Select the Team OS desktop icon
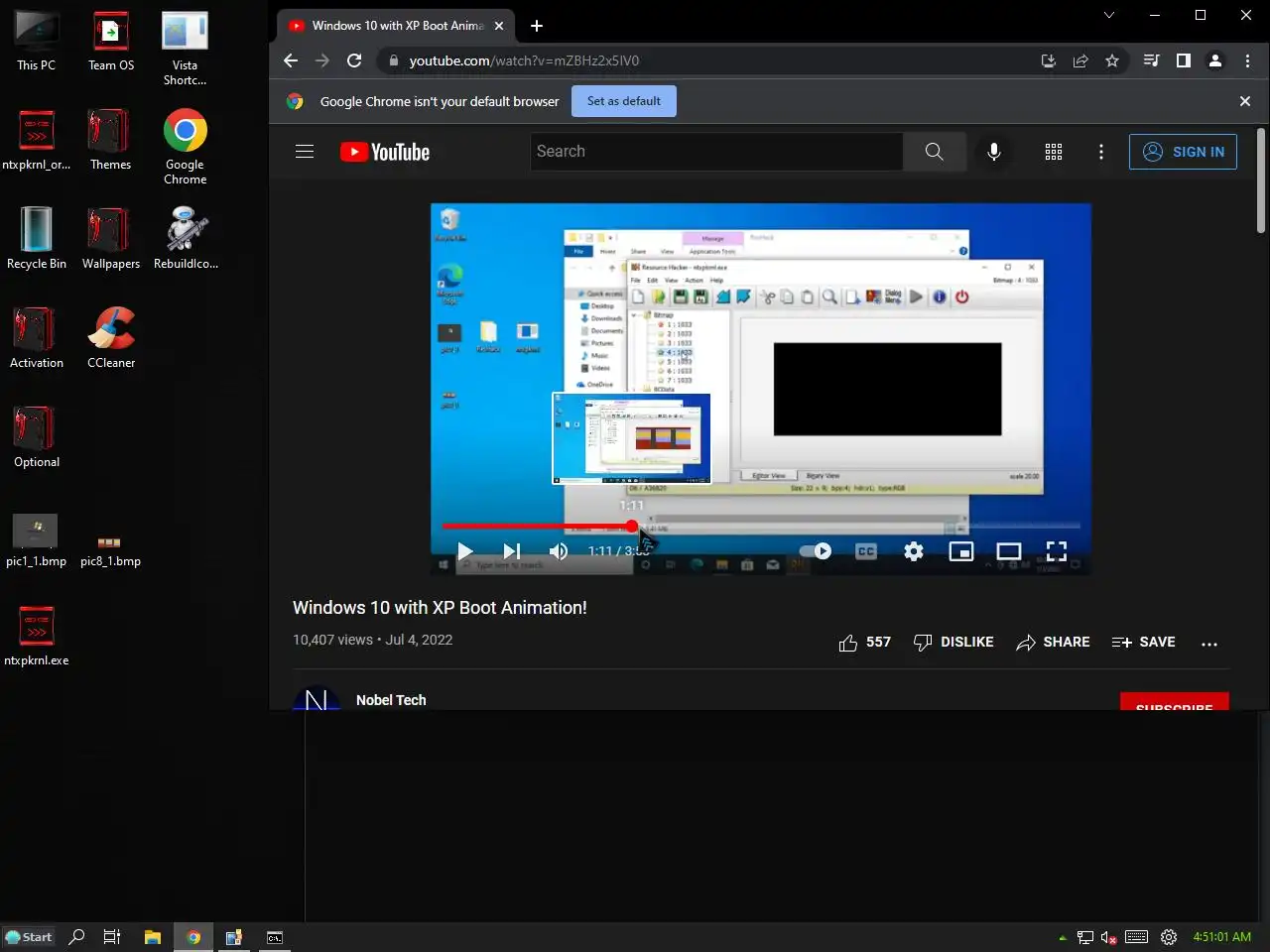This screenshot has width=1270, height=952. pos(111,42)
